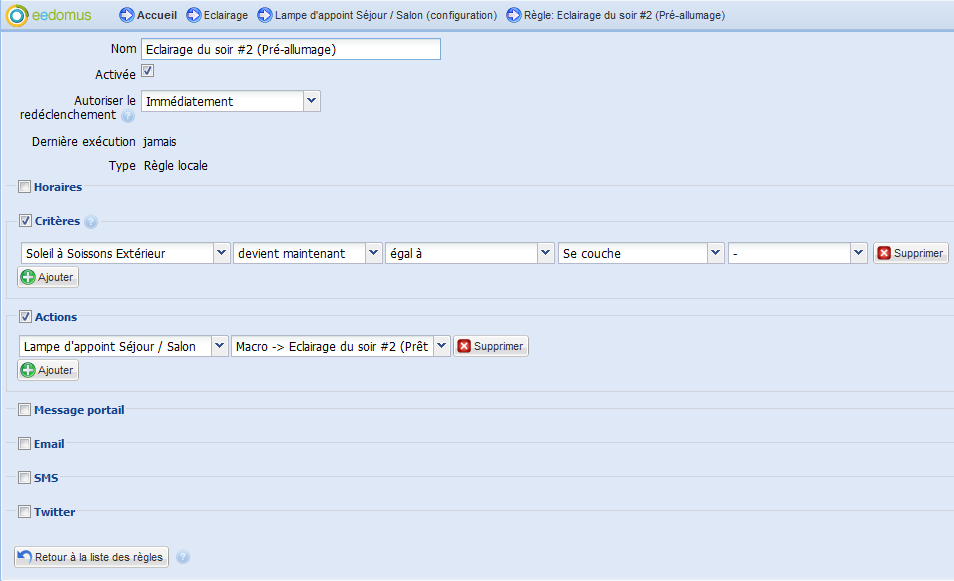Screen dimensions: 954x581
Task: Click help icon beside redéclenchement label
Action: pyautogui.click(x=128, y=116)
